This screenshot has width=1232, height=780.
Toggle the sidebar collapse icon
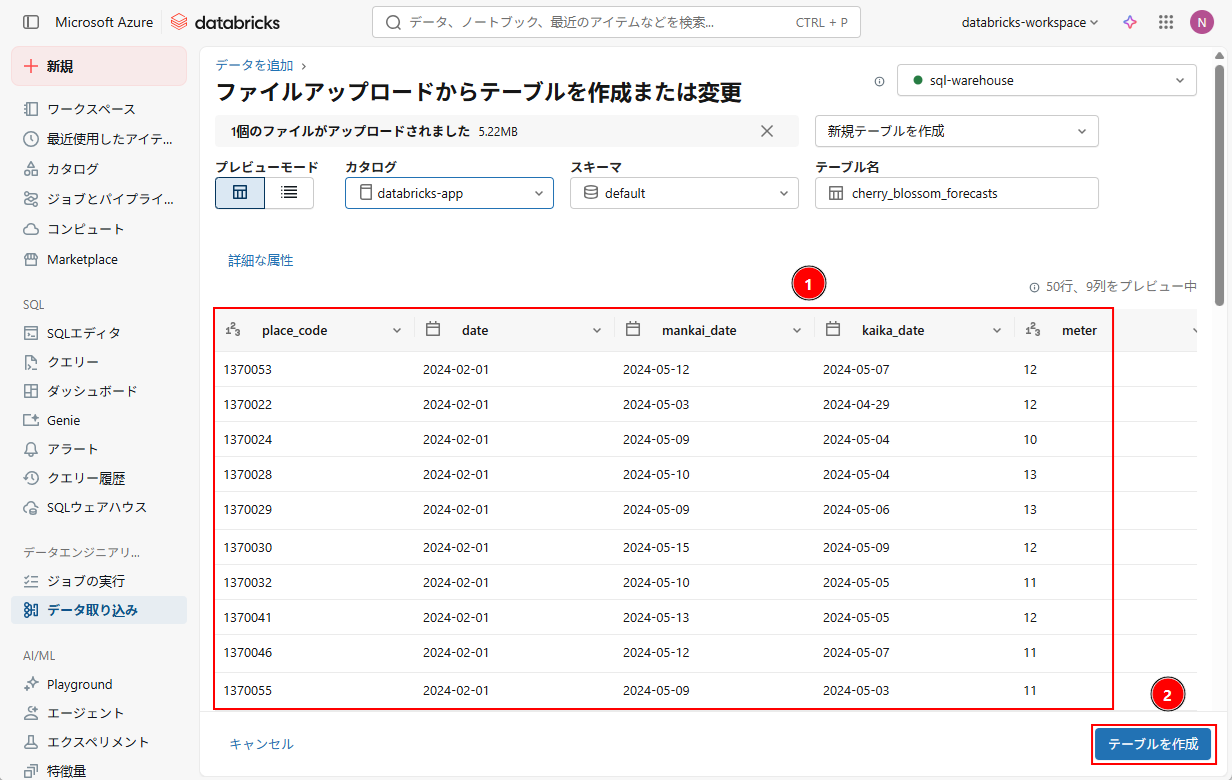click(x=31, y=22)
